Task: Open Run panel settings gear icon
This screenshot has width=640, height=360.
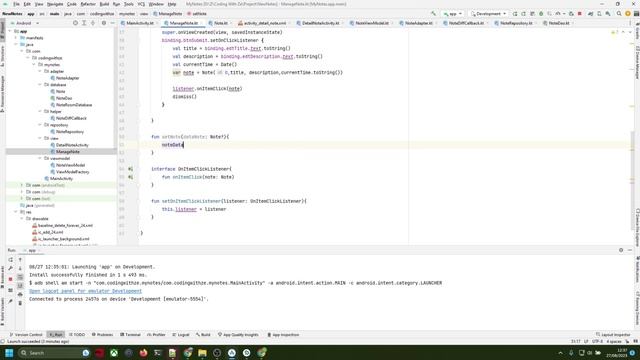Action: click(x=621, y=250)
